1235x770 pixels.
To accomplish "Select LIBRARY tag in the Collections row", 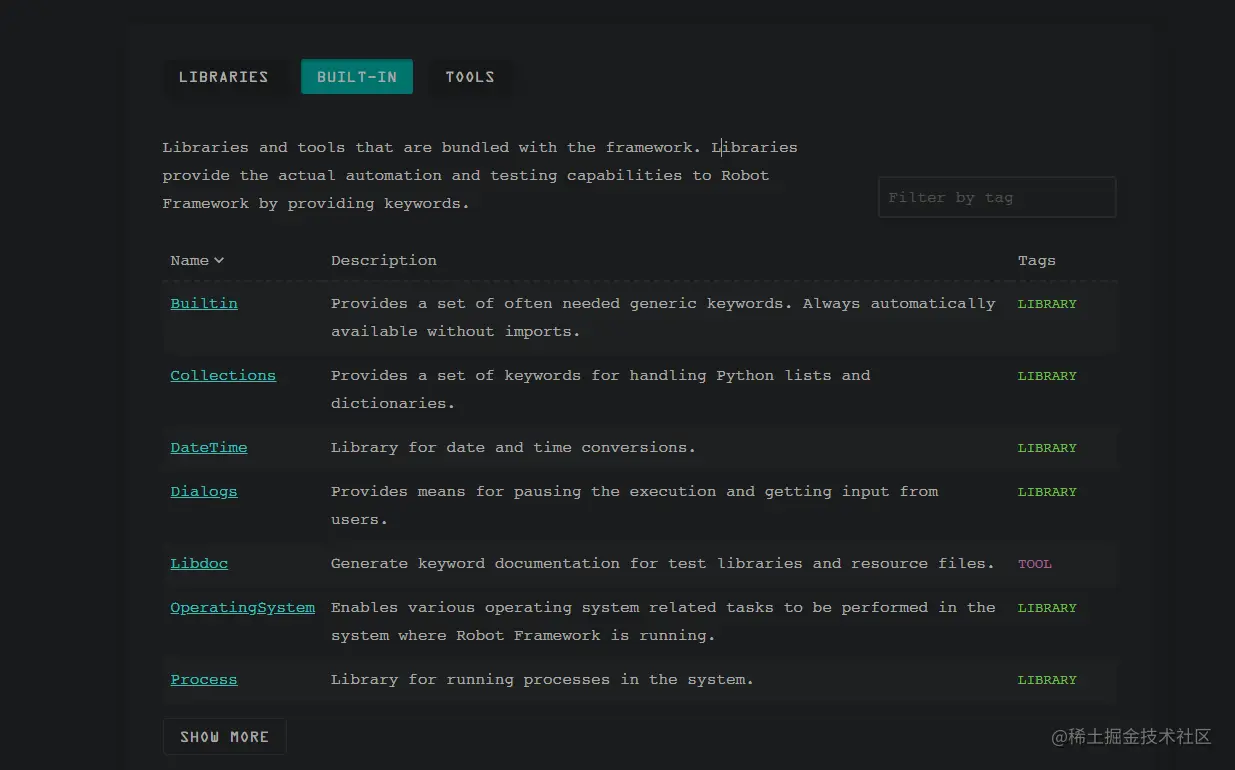I will pos(1047,376).
